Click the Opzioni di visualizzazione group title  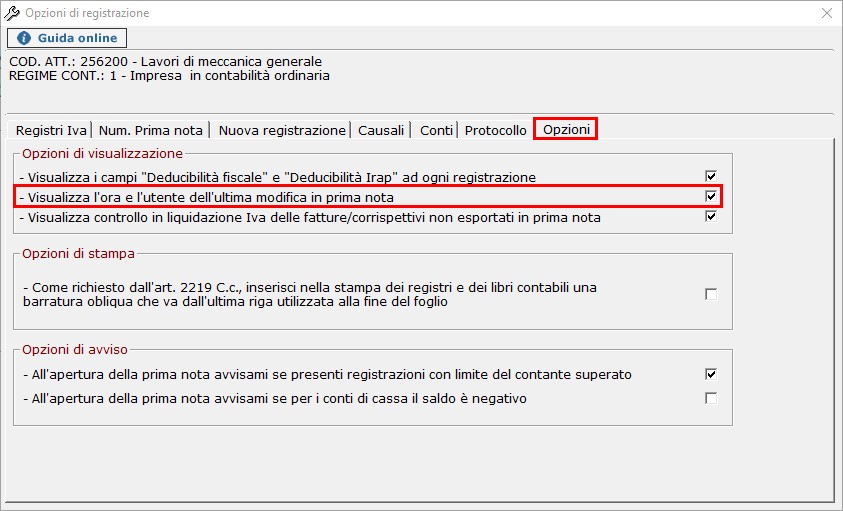click(x=102, y=153)
